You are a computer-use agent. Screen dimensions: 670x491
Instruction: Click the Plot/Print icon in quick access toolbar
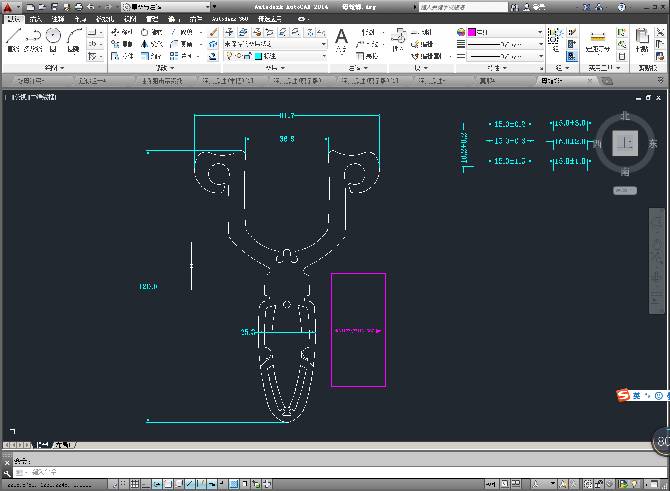click(x=79, y=7)
